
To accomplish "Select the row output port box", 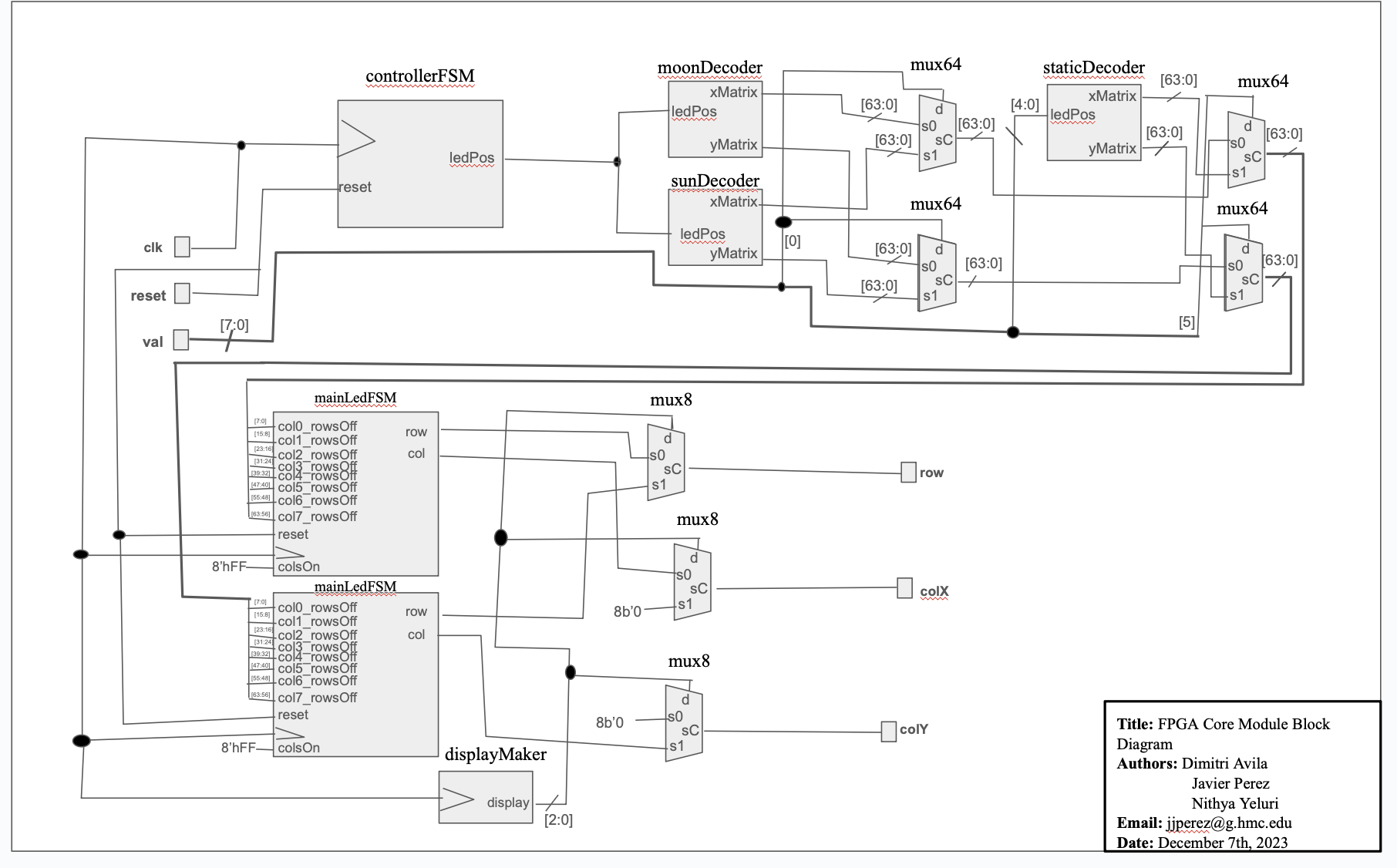I will pyautogui.click(x=908, y=472).
